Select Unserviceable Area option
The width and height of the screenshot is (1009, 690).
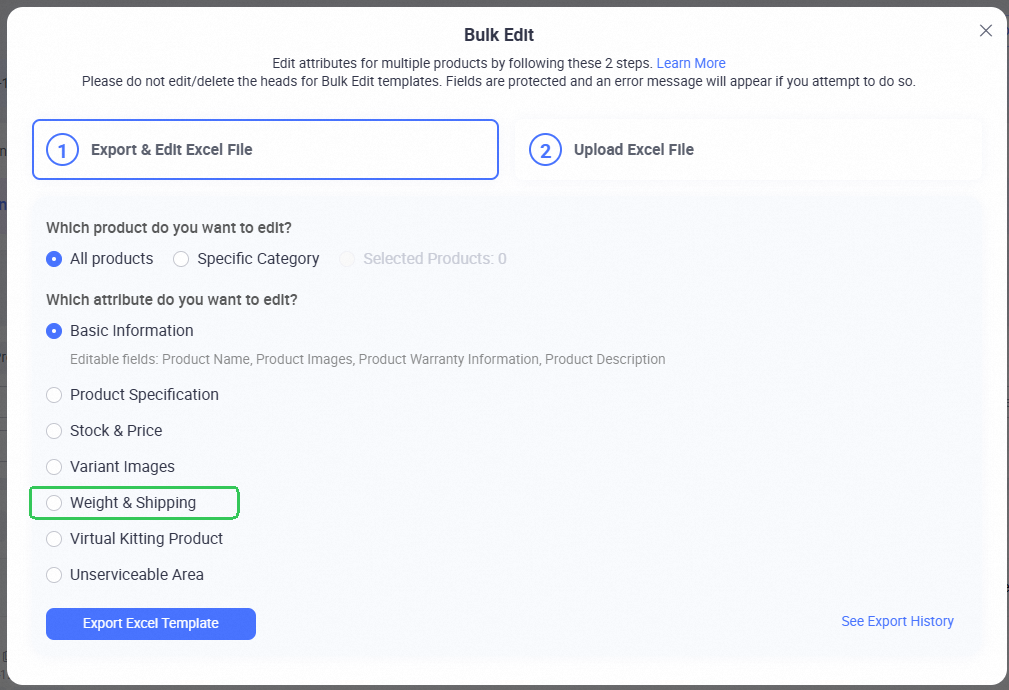tap(53, 574)
